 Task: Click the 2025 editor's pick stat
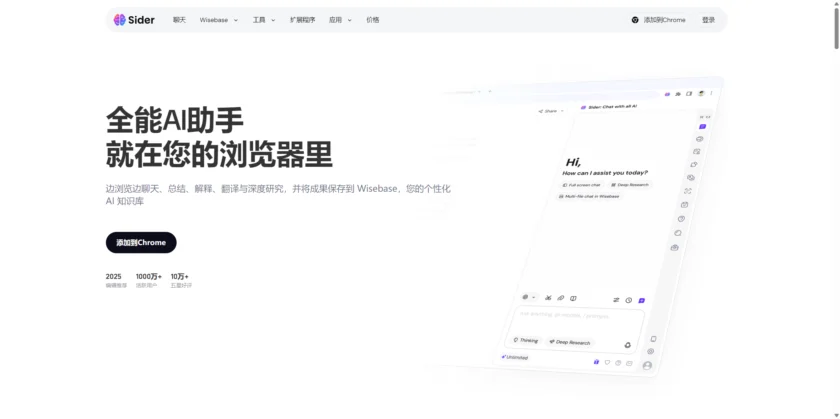pyautogui.click(x=116, y=281)
